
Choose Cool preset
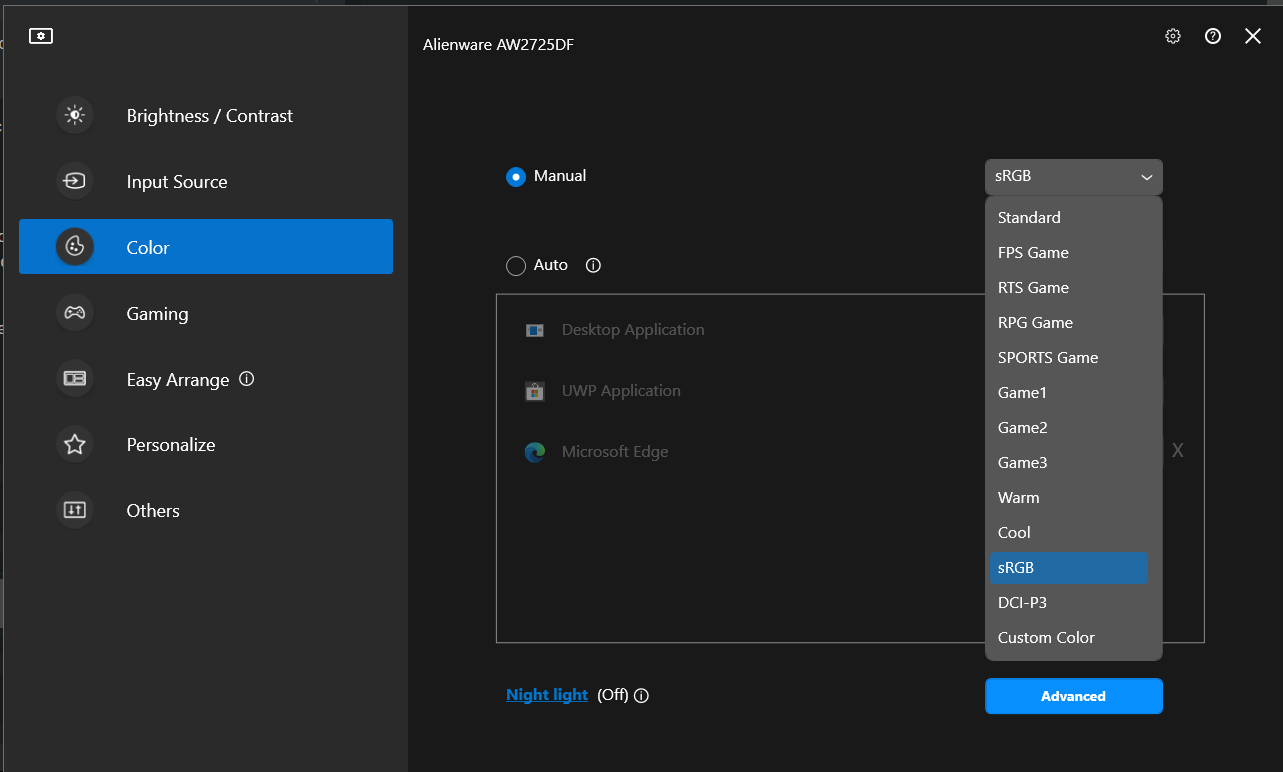[x=1068, y=532]
